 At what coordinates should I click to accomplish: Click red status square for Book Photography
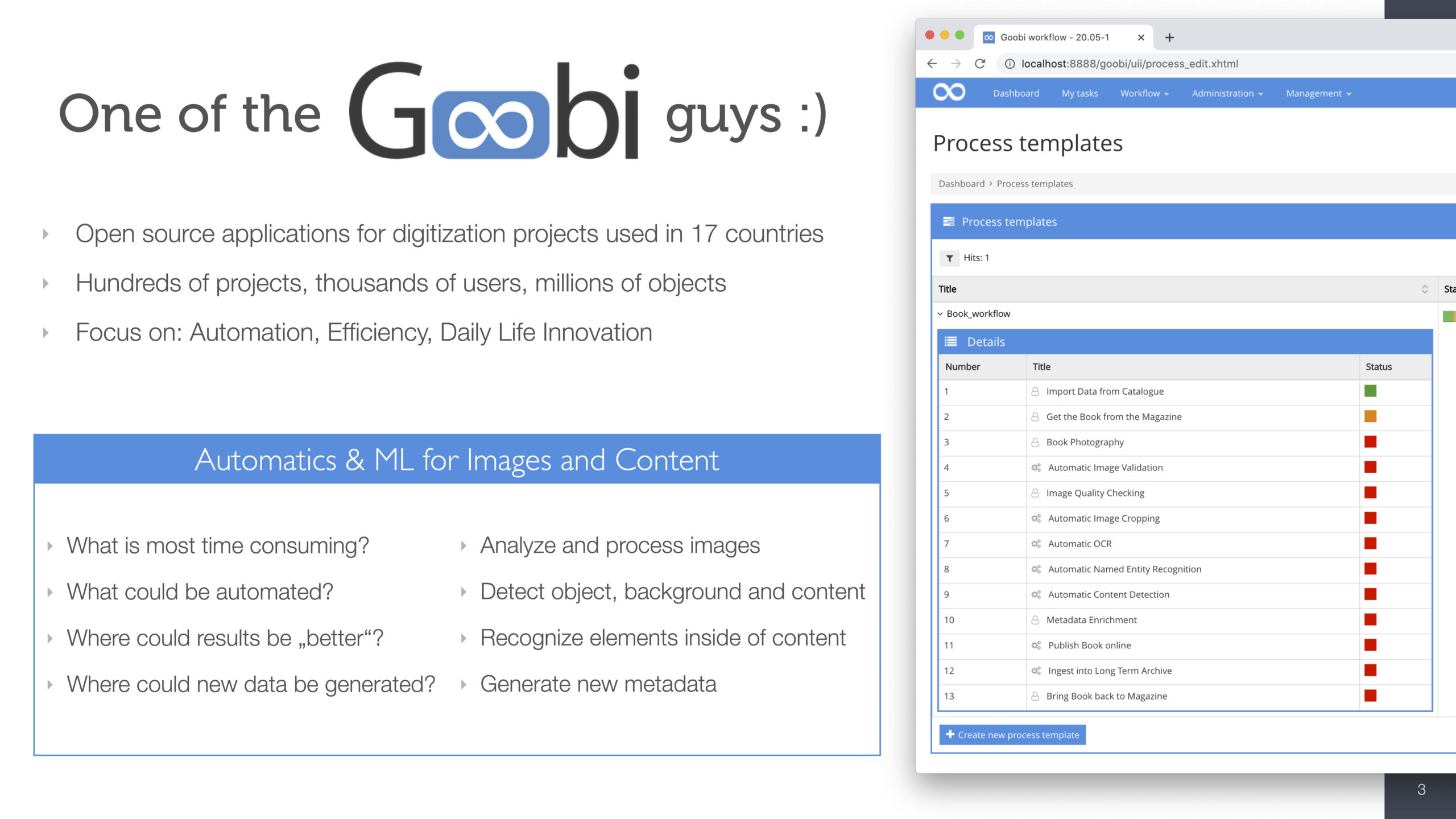click(x=1370, y=441)
